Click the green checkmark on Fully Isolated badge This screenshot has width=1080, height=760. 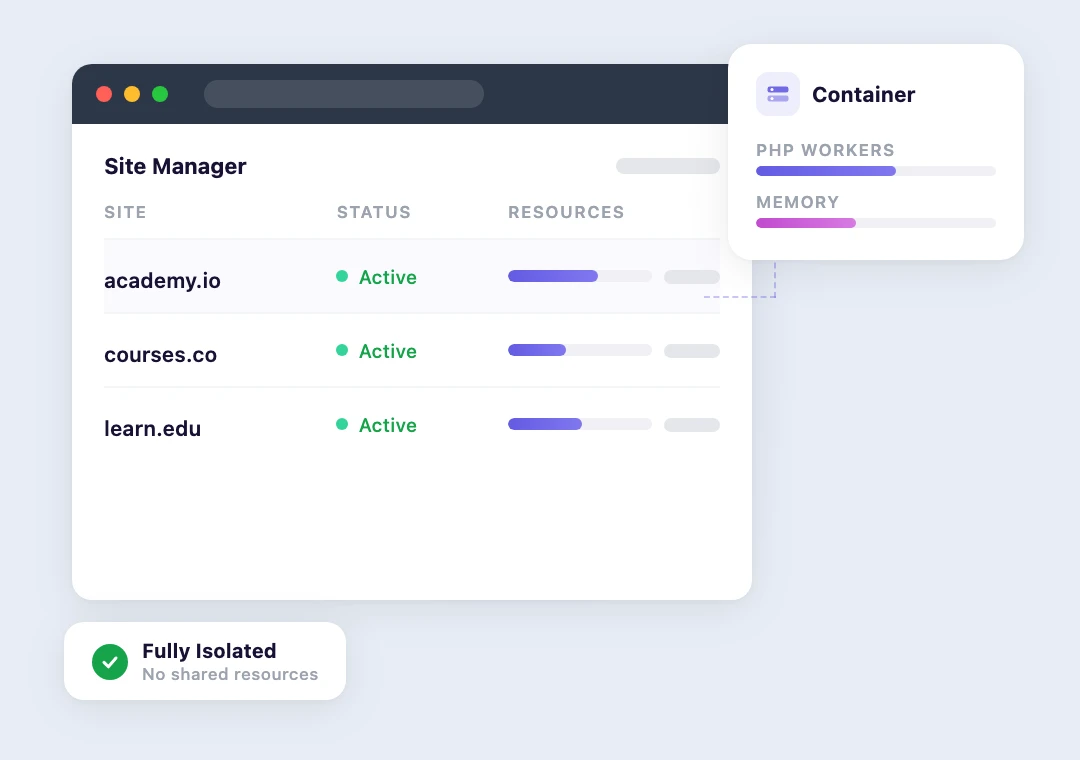click(x=110, y=661)
